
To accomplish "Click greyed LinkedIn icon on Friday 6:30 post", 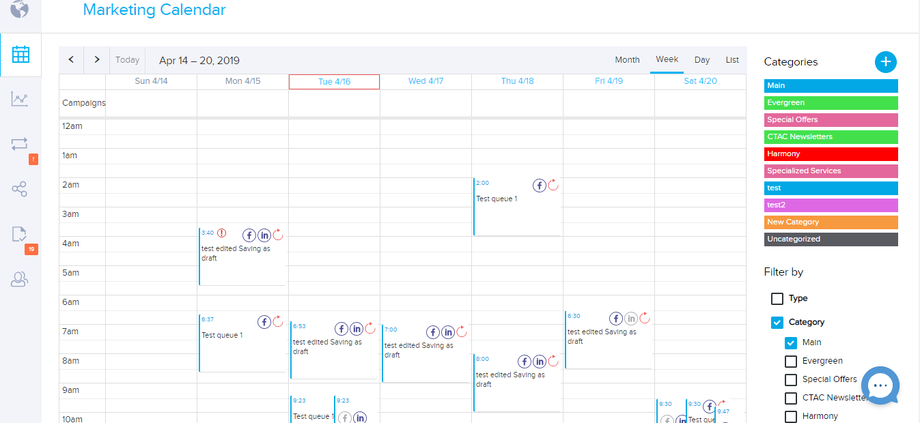I will click(x=631, y=319).
